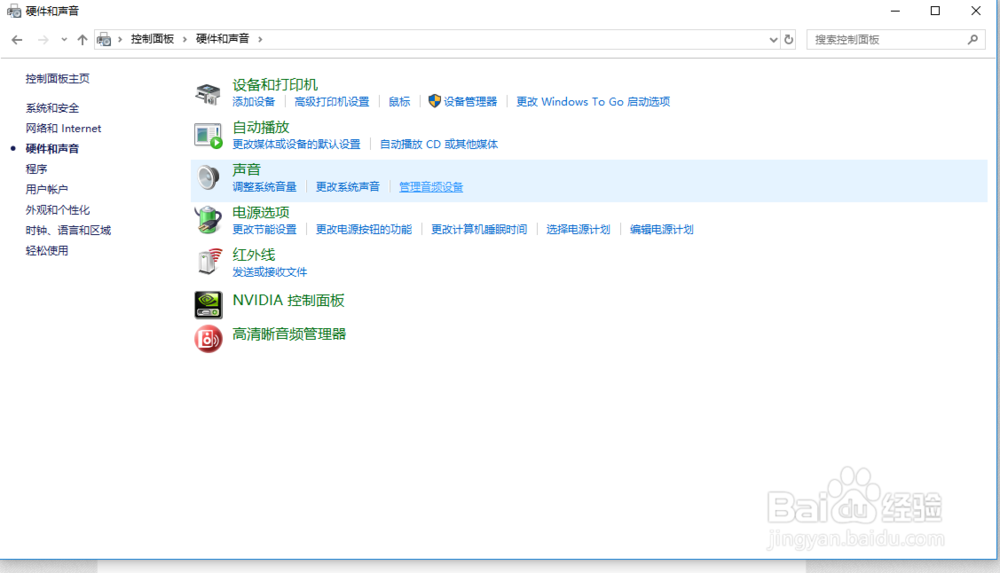Open the 红外线 infrared icon
Viewport: 1000px width, 573px height.
209,262
